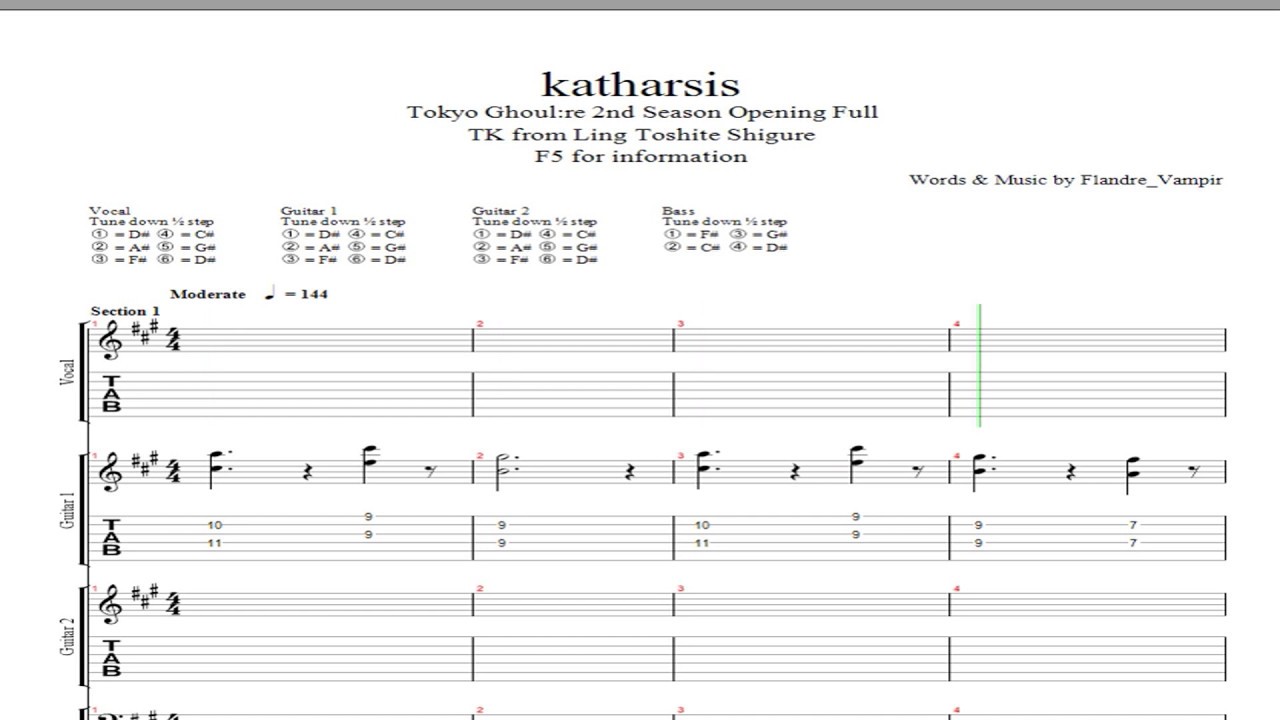This screenshot has width=1280, height=720.
Task: Select the credit "Words & Music by Flandre_Vampir"
Action: coord(1066,180)
